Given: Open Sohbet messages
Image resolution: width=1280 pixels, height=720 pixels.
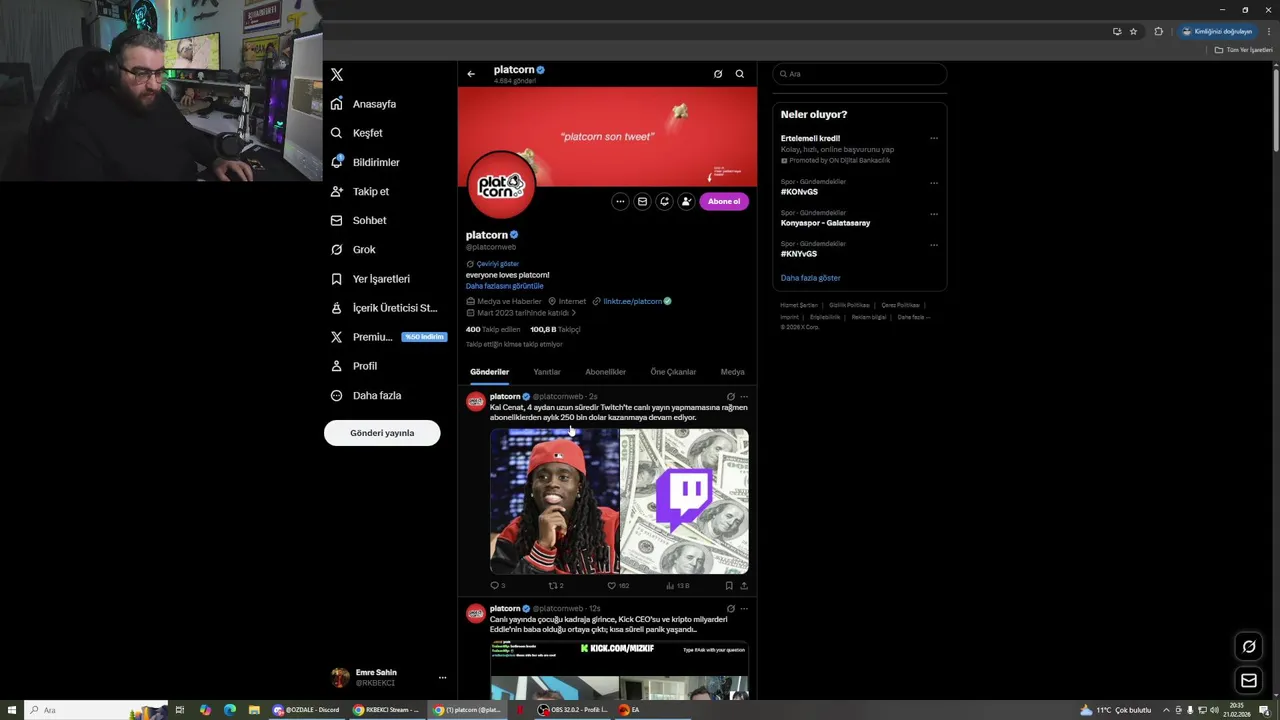Looking at the screenshot, I should pyautogui.click(x=358, y=220).
